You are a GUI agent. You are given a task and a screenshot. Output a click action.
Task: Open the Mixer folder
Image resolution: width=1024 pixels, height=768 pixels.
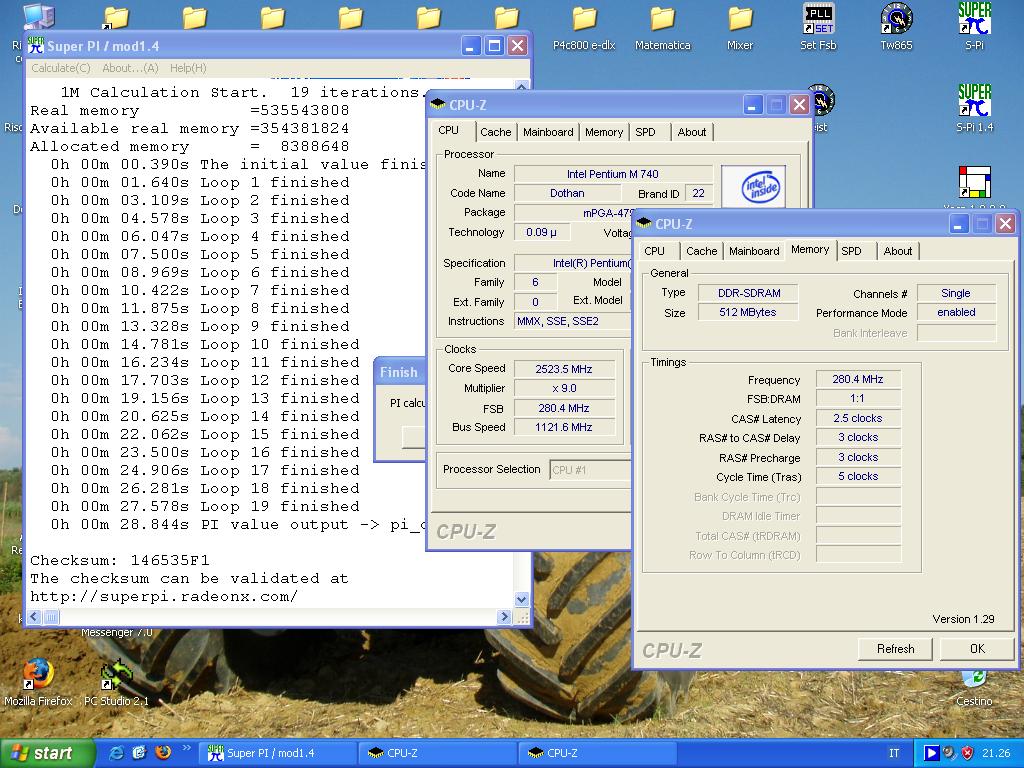coord(739,27)
